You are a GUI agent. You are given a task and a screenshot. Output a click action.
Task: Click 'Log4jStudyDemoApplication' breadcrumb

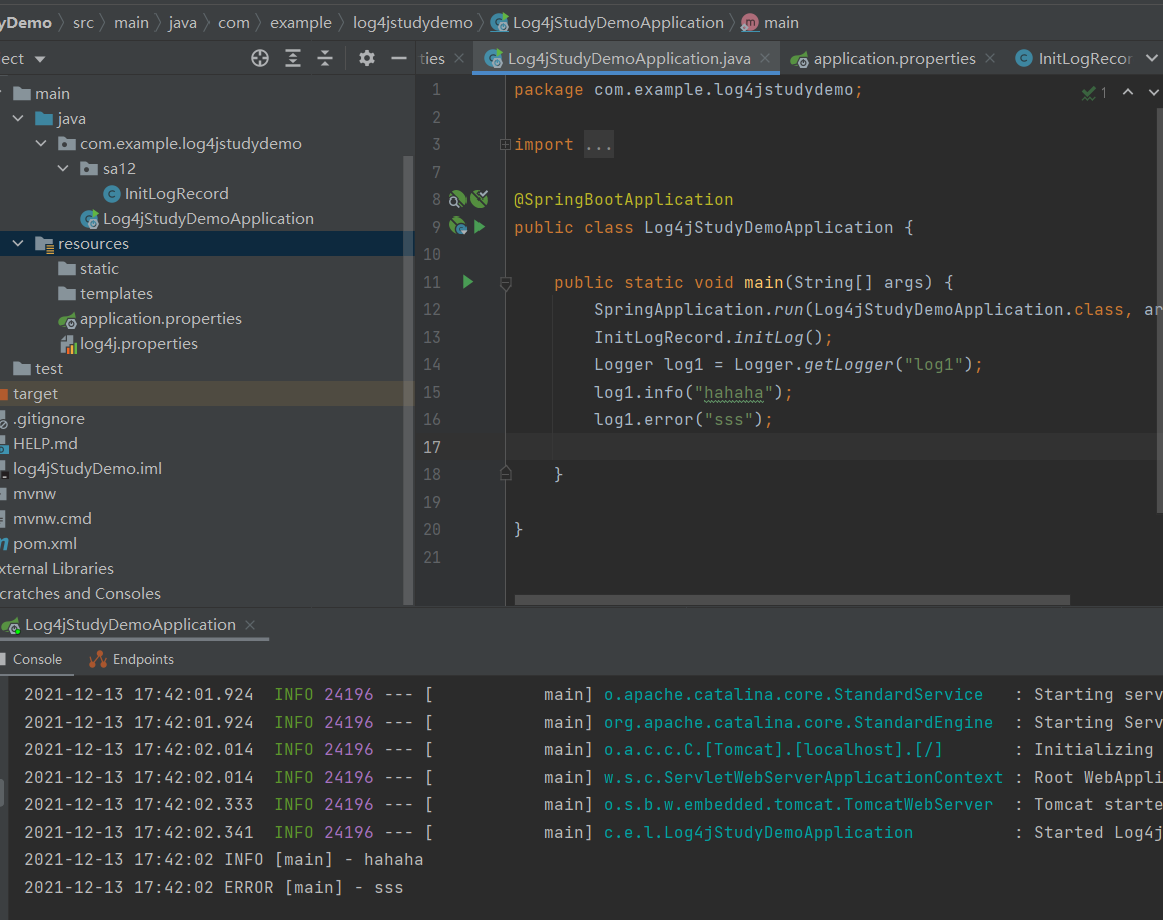click(x=608, y=23)
